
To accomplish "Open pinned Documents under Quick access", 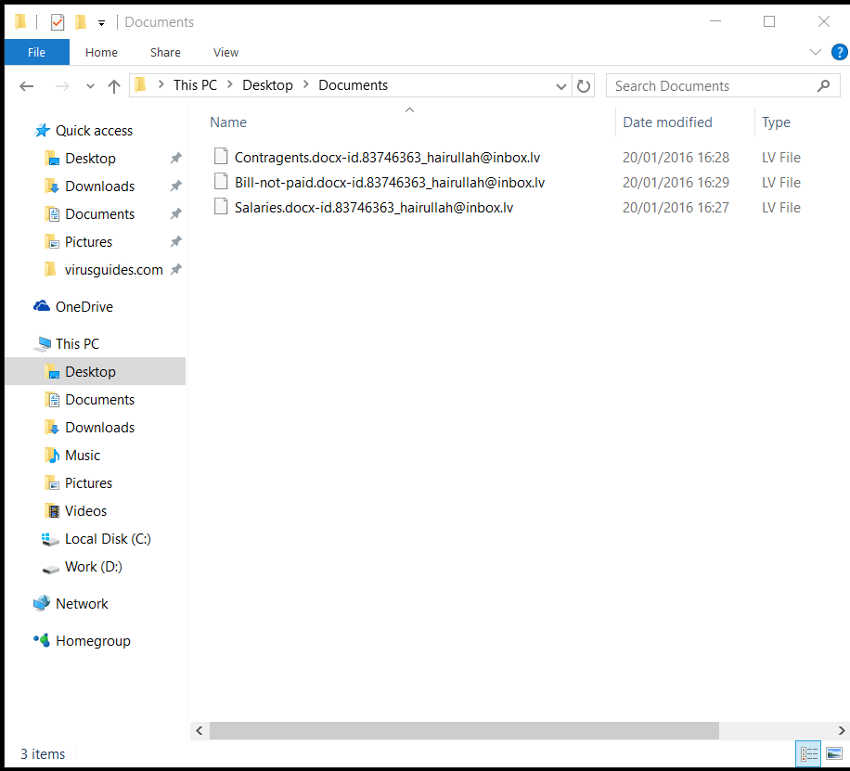I will coord(100,214).
